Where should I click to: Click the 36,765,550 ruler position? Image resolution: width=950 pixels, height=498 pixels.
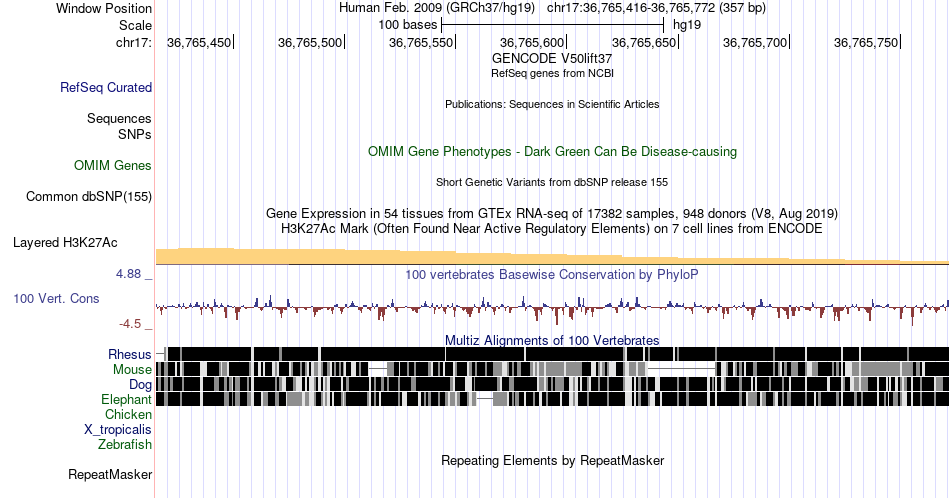coord(421,42)
